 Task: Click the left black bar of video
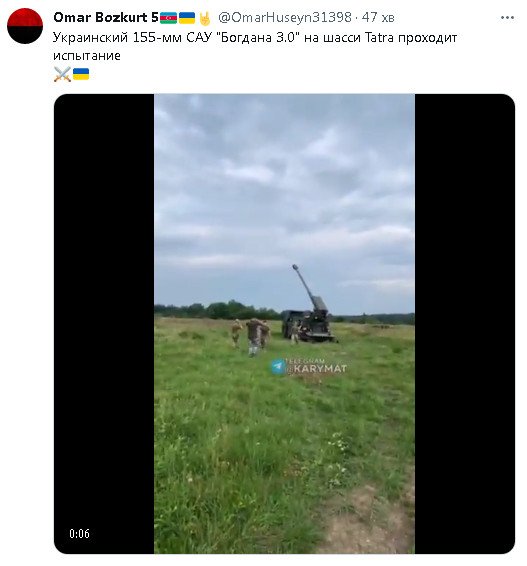104,323
